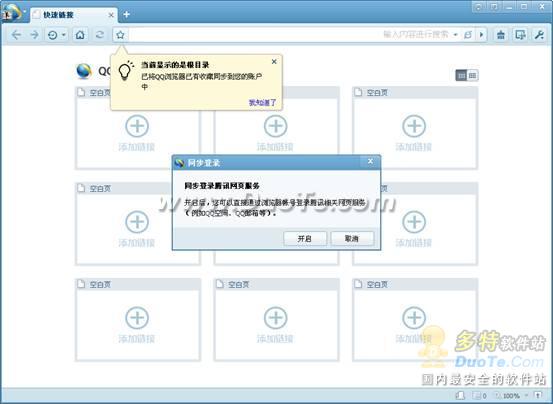Viewport: 553px width, 404px height.
Task: Click inside the address bar
Action: point(254,35)
